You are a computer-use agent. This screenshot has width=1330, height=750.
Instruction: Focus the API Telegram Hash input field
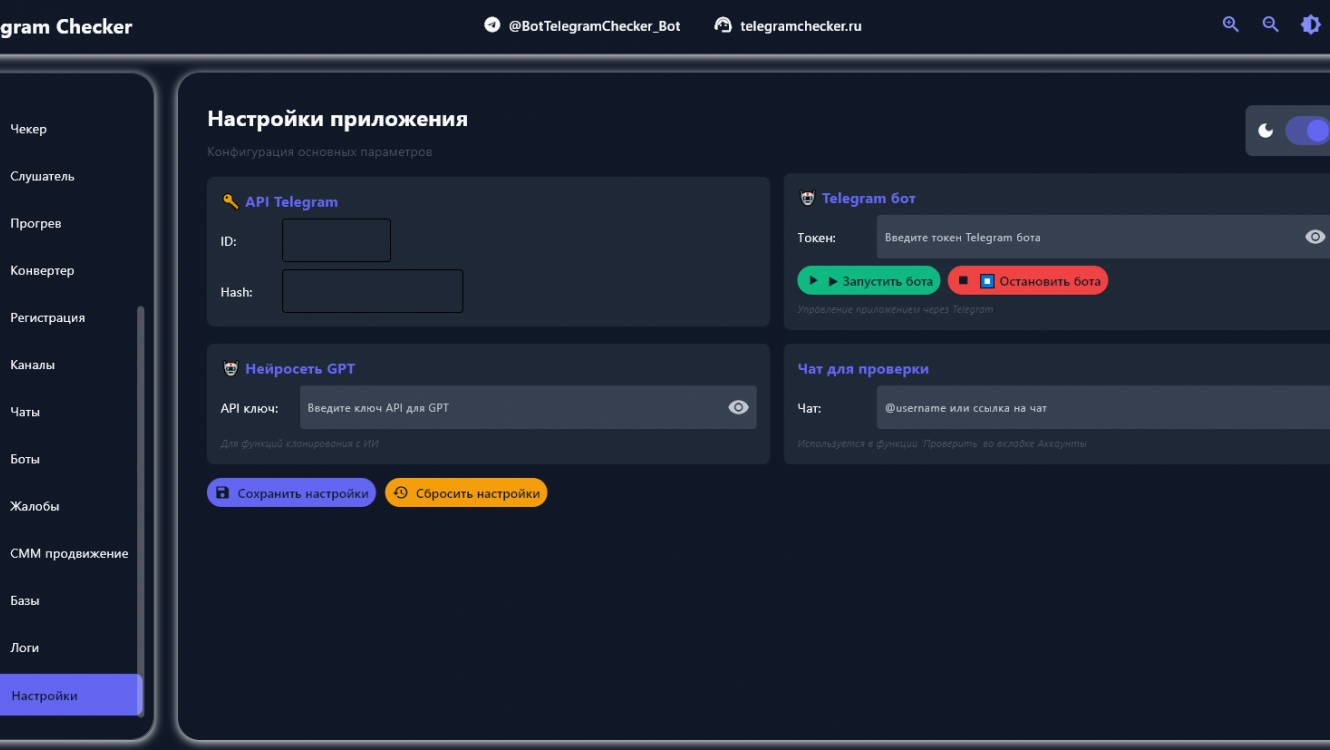click(x=372, y=291)
